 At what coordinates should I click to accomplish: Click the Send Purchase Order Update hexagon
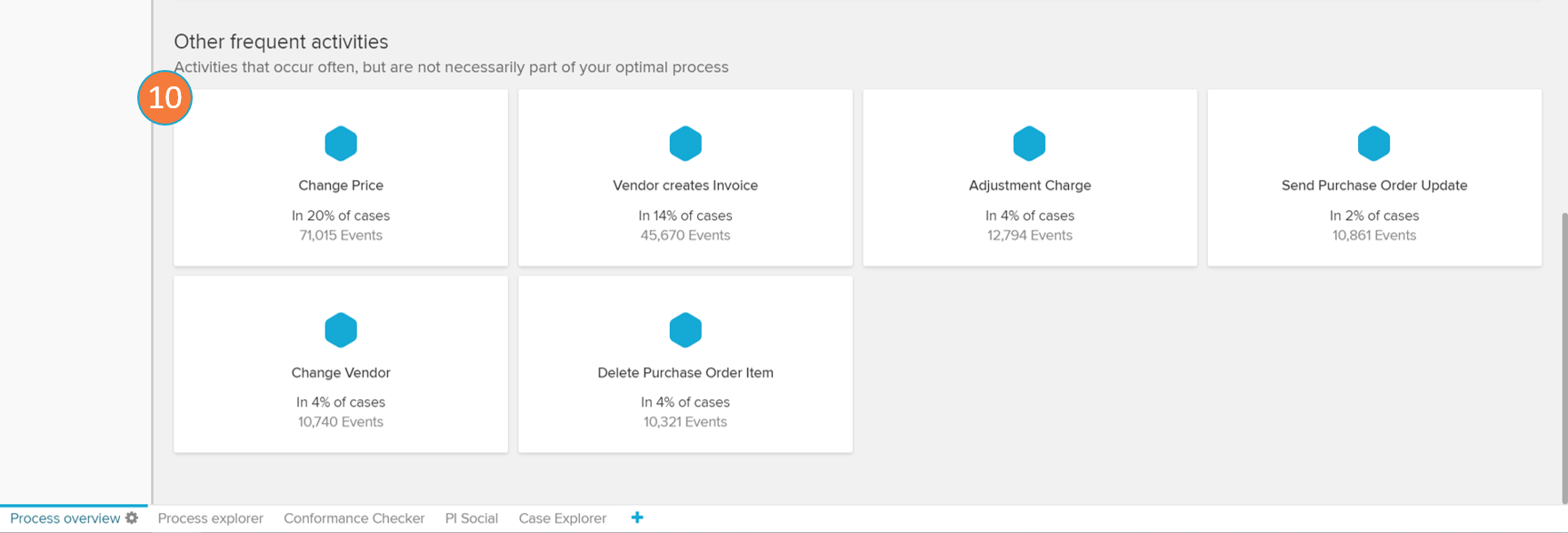(1373, 144)
